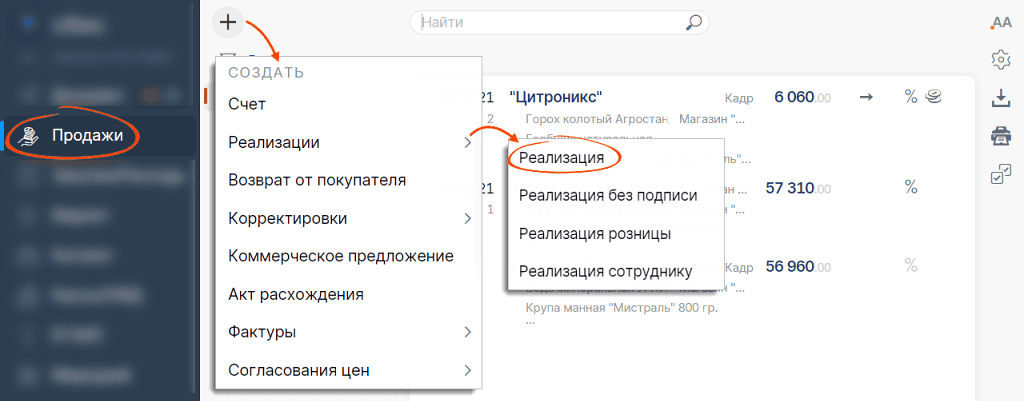Expand the Корректировки submenu
This screenshot has height=401, width=1024.
pyautogui.click(x=349, y=218)
